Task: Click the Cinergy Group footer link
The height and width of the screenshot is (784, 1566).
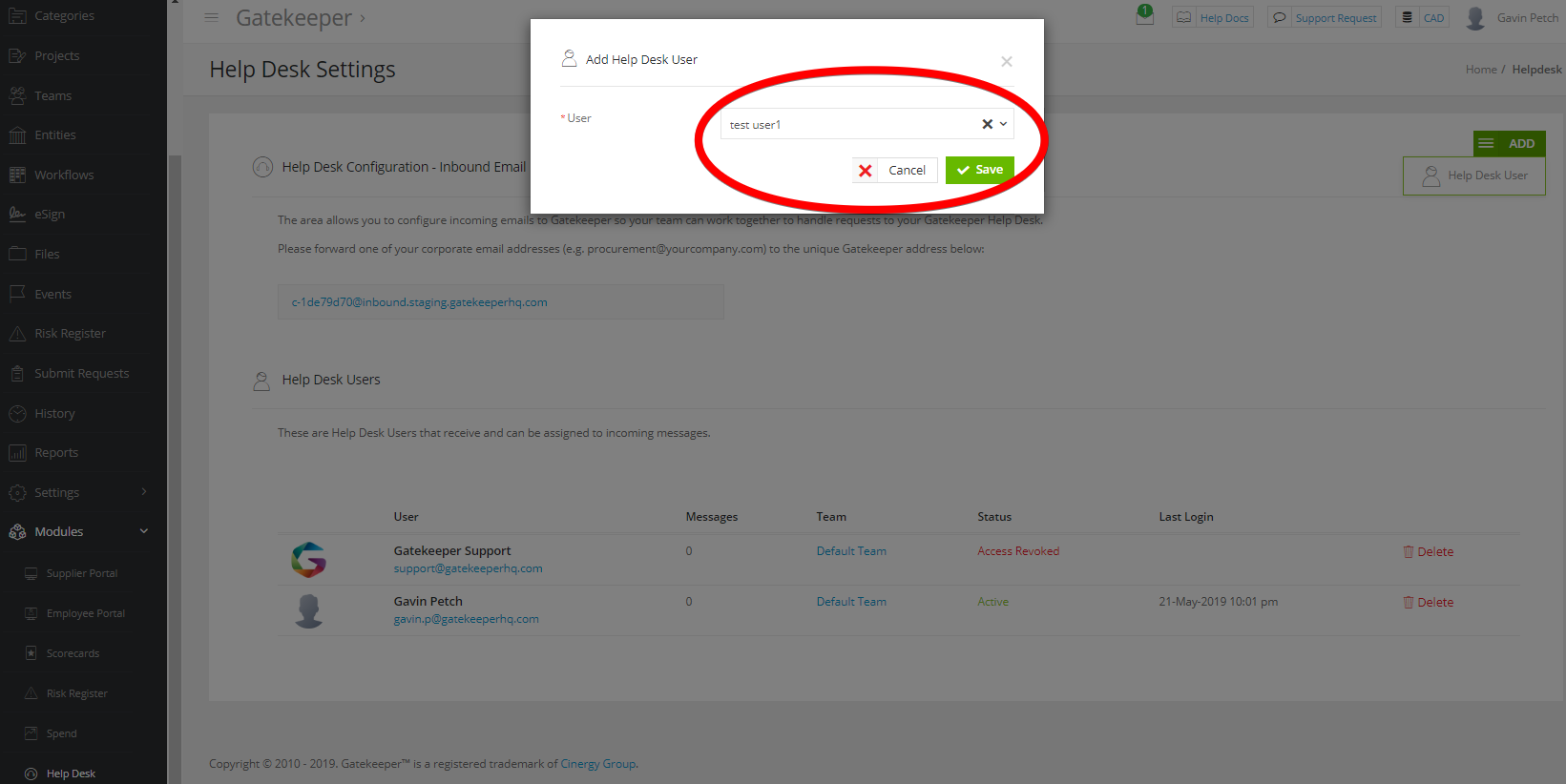Action: pos(597,764)
